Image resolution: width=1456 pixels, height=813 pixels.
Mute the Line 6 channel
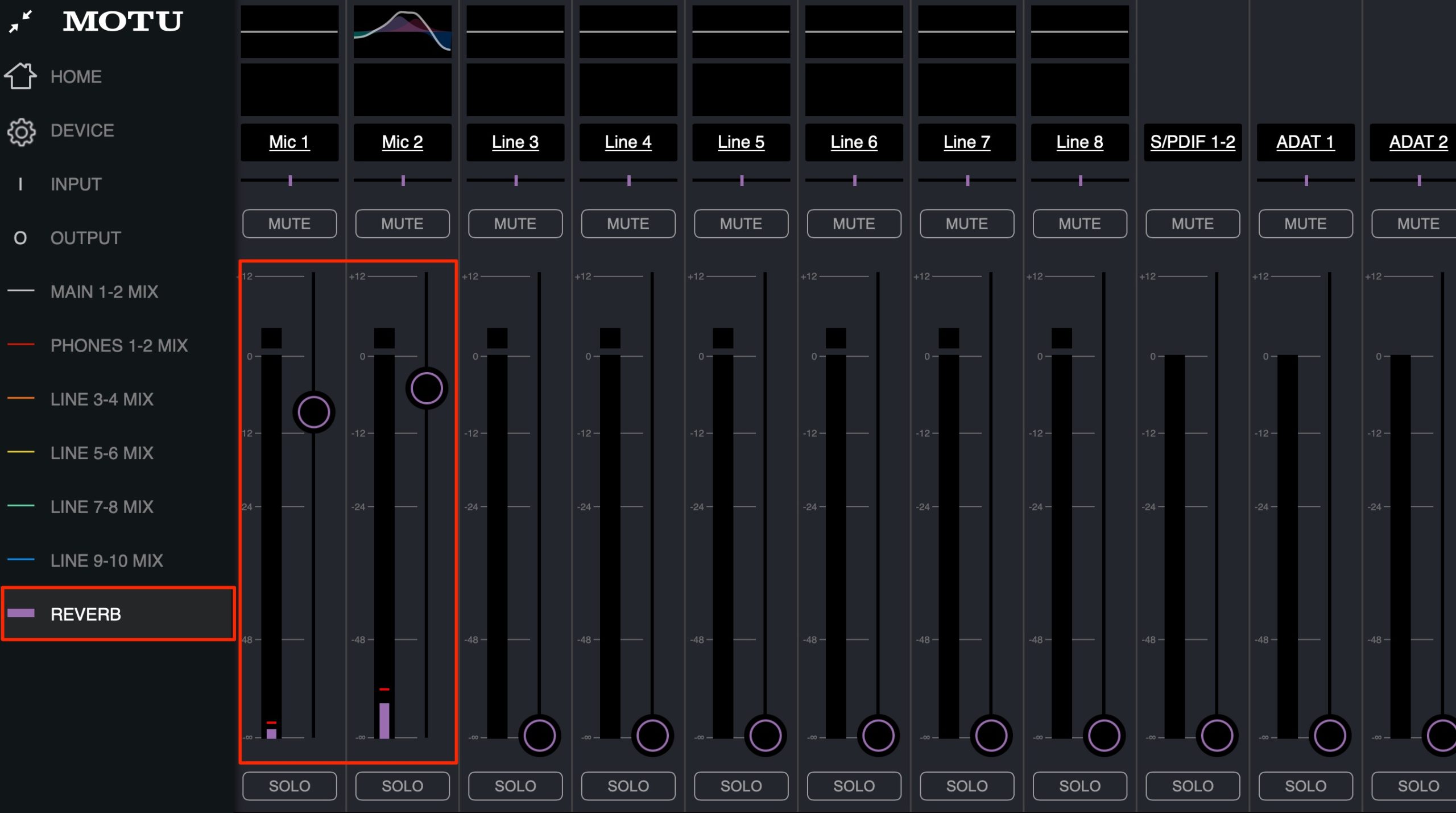[854, 224]
